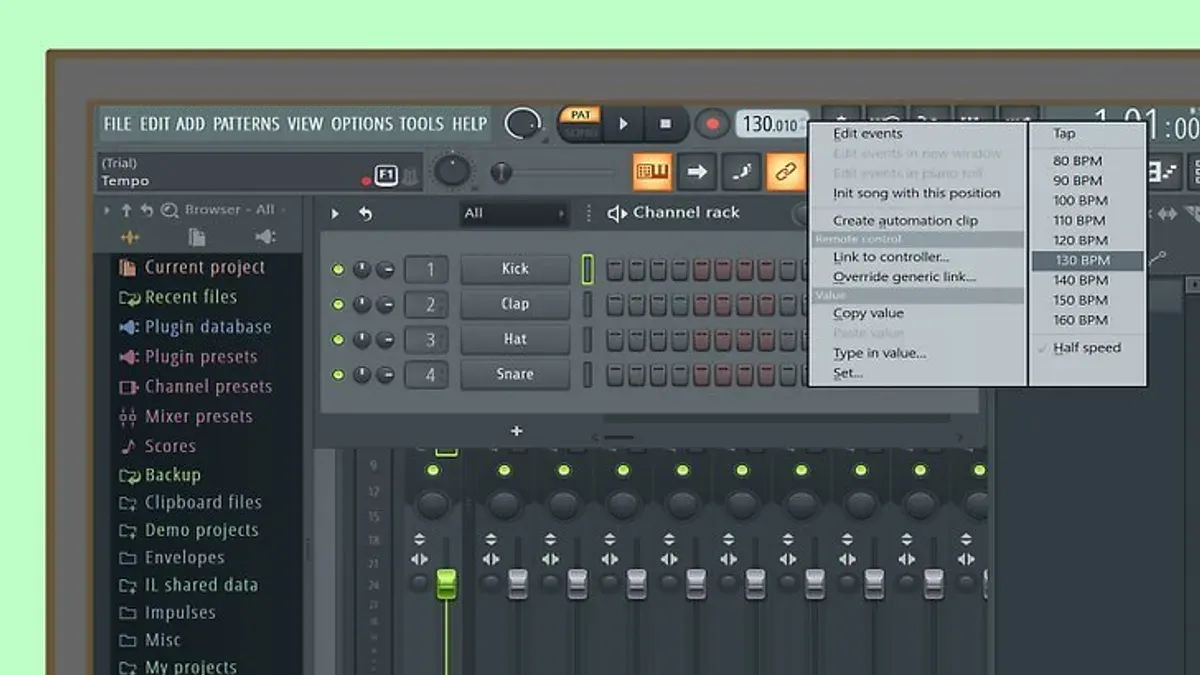The image size is (1200, 675).
Task: Click the Clap channel button
Action: [x=515, y=304]
